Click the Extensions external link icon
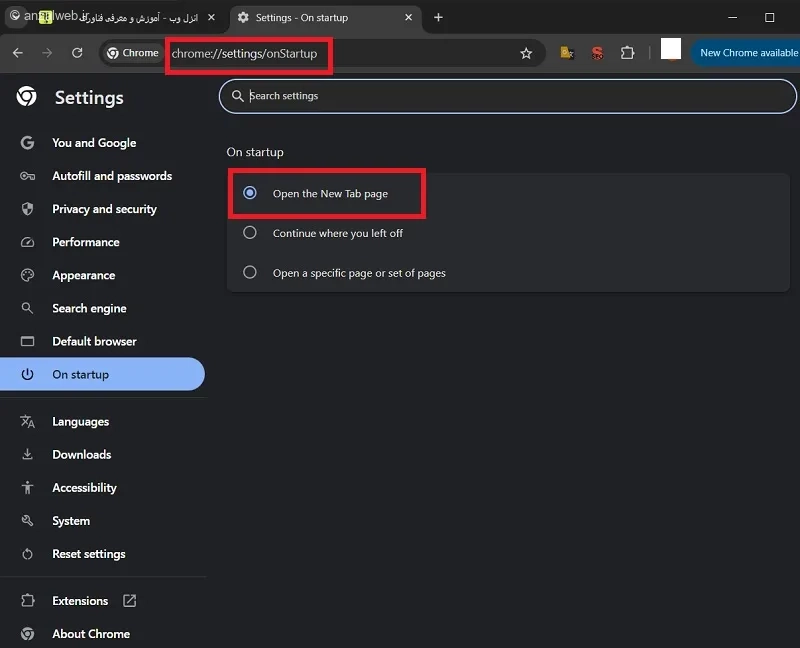Image resolution: width=800 pixels, height=648 pixels. click(130, 601)
